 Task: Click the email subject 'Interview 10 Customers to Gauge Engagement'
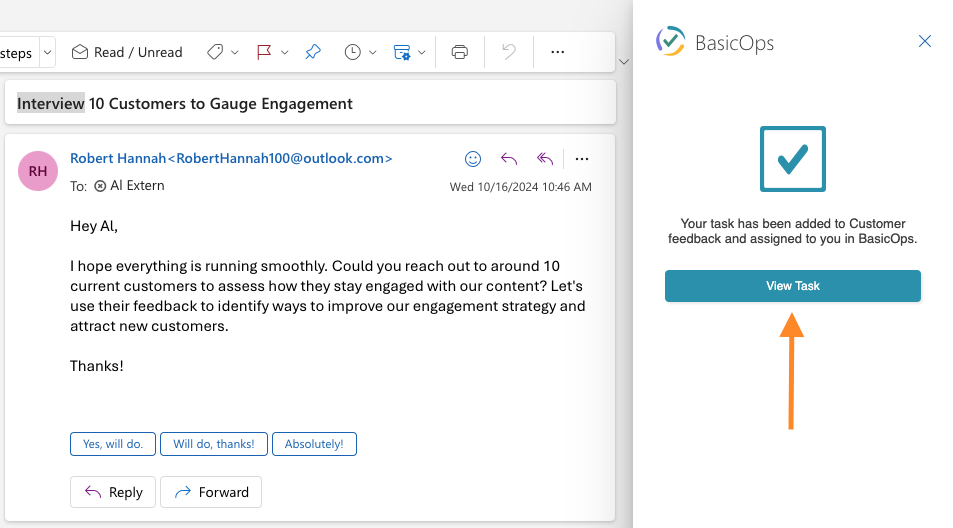(x=185, y=104)
